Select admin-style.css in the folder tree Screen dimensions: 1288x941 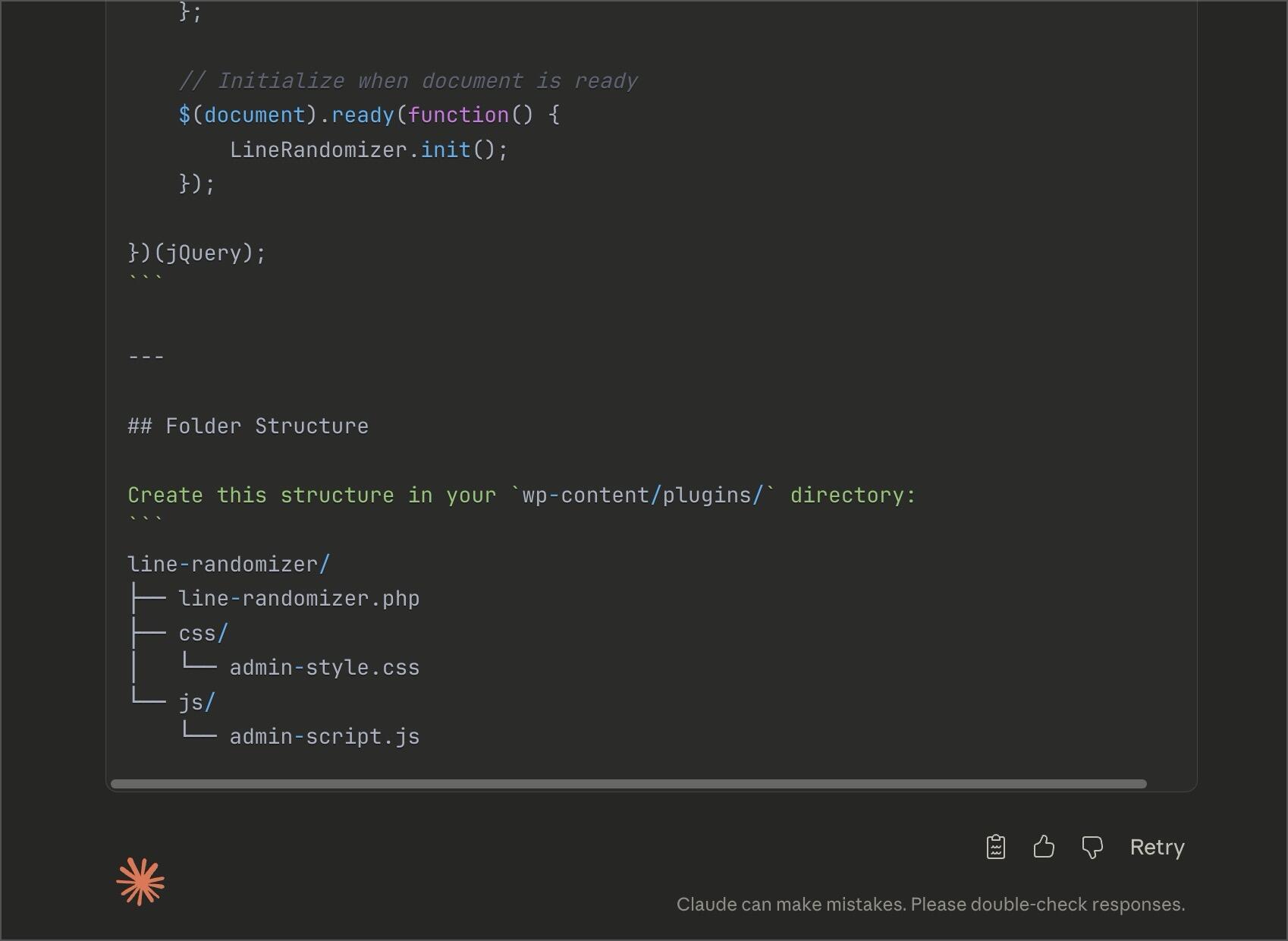tap(324, 668)
